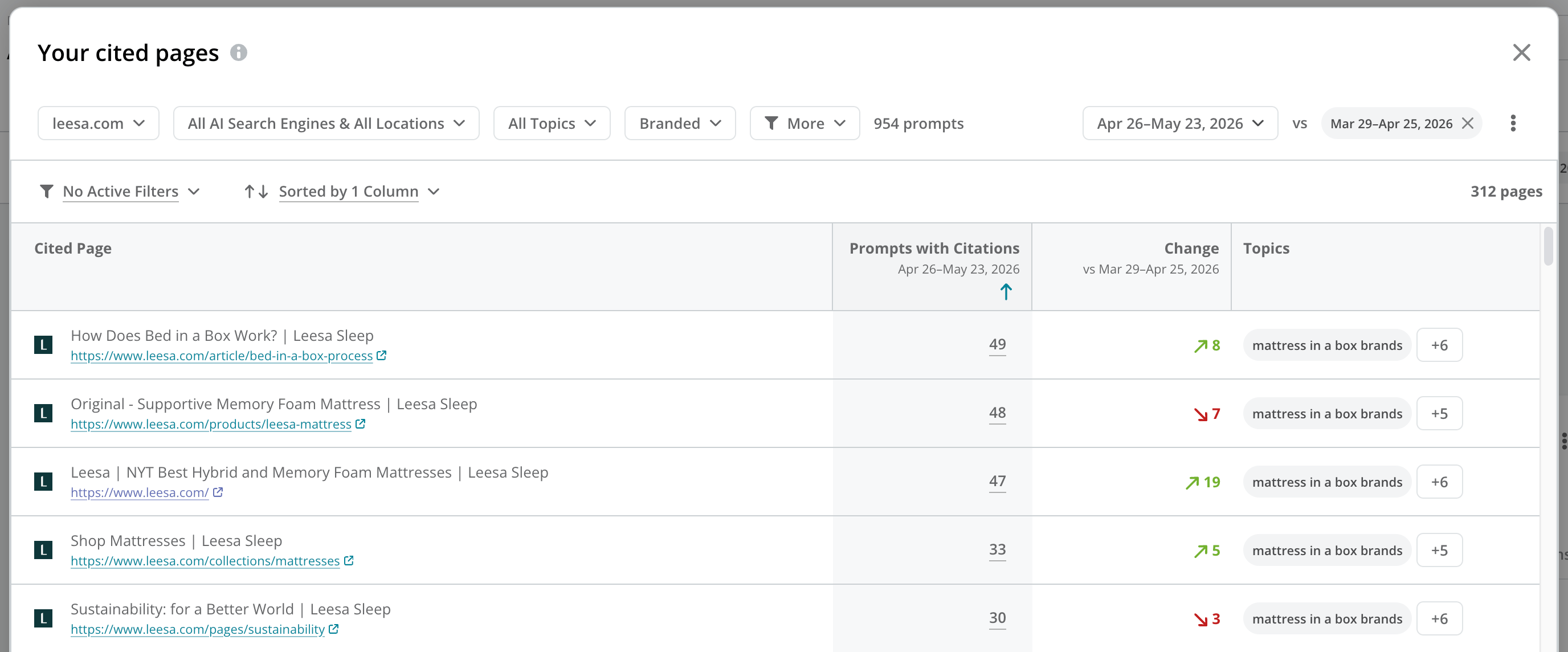Click mattress in a box brands tag in NYT row
1568x652 pixels.
[x=1327, y=482]
